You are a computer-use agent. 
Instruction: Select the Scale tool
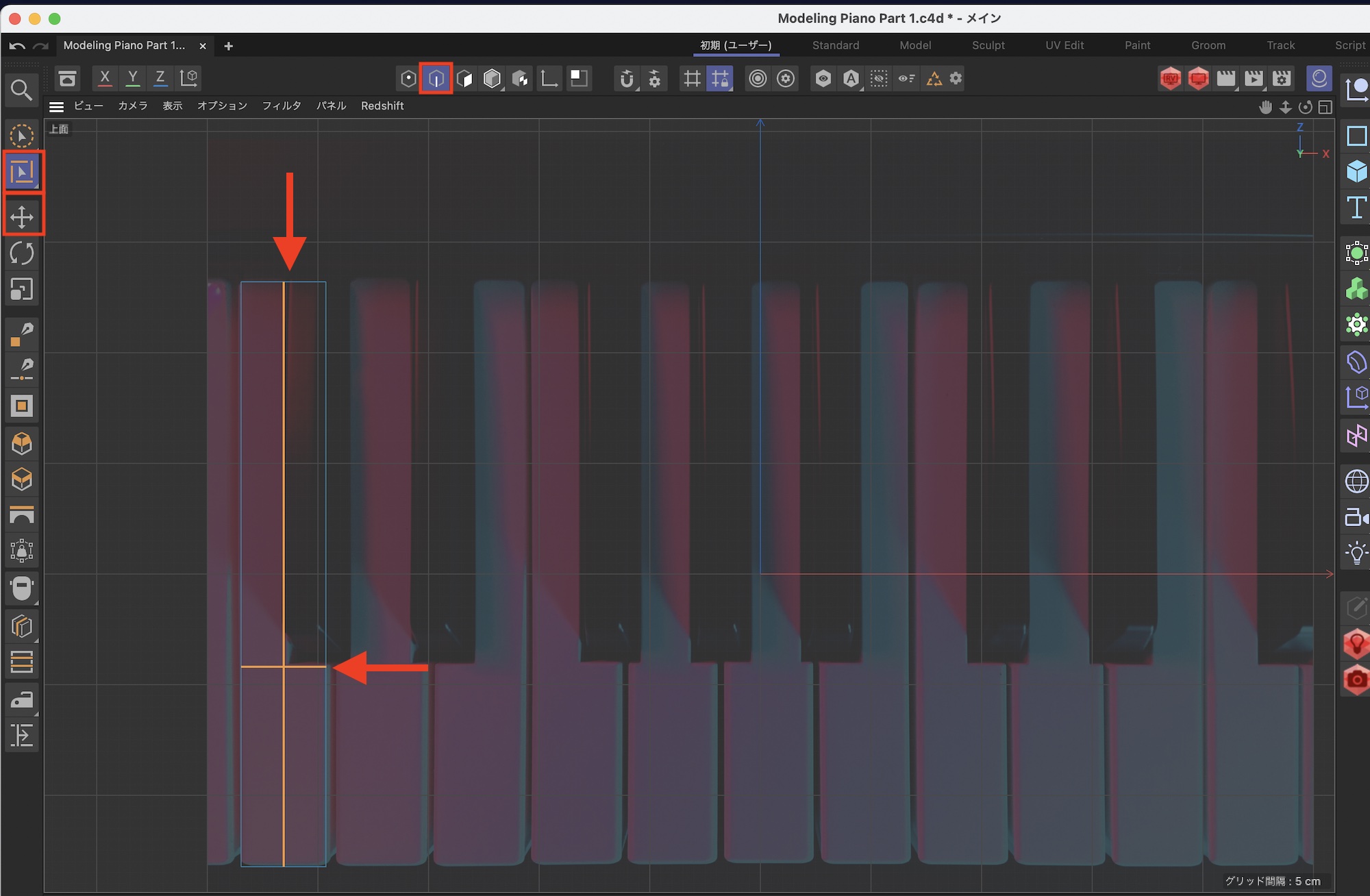(22, 289)
